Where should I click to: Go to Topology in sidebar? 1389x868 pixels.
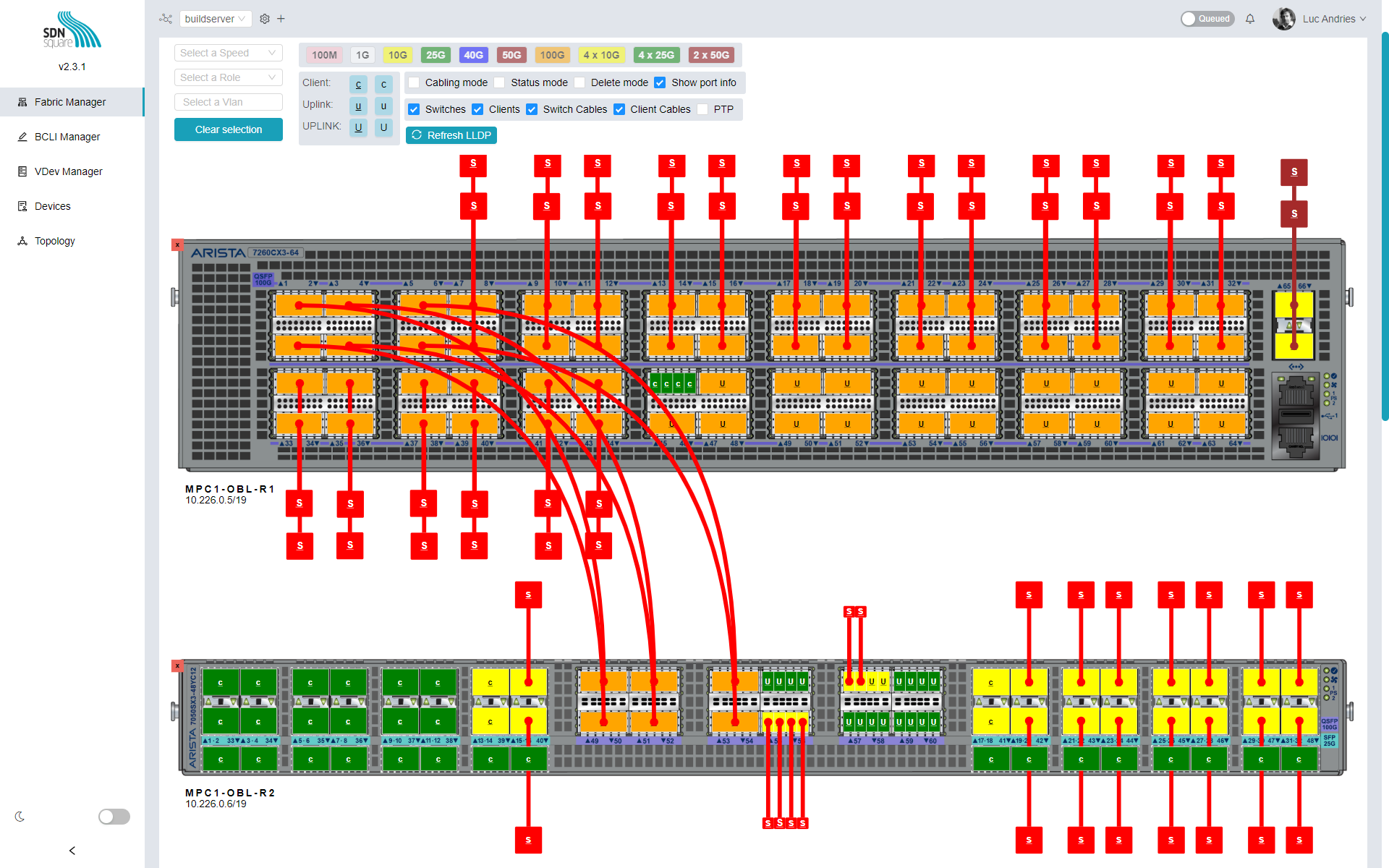[x=55, y=241]
